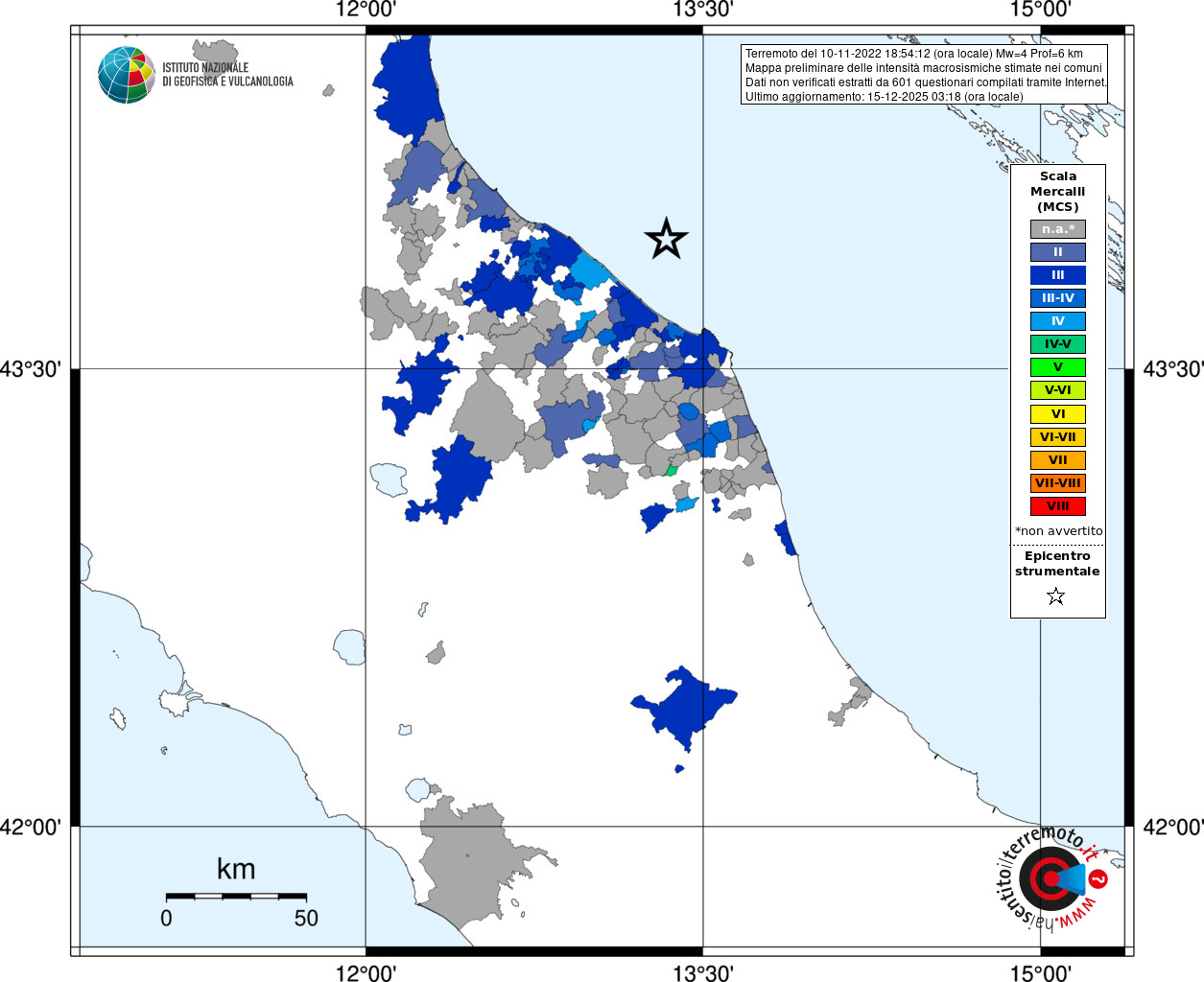
Task: Click the top 13°30' longitude label
Action: pyautogui.click(x=703, y=10)
